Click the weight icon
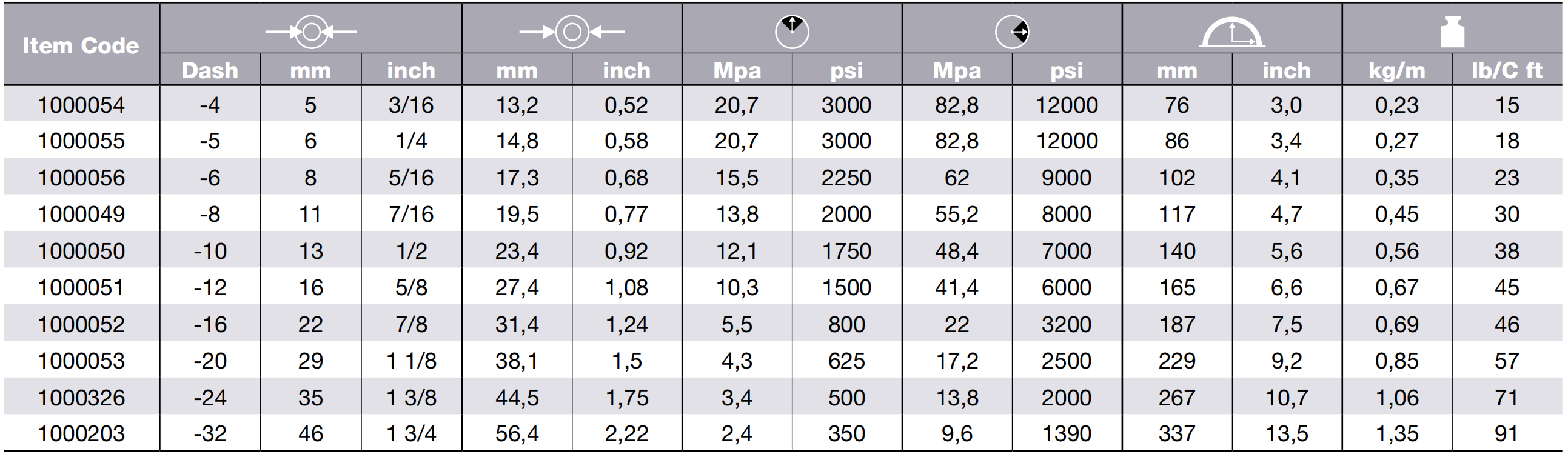Screen dimensions: 1568x457 click(1452, 32)
